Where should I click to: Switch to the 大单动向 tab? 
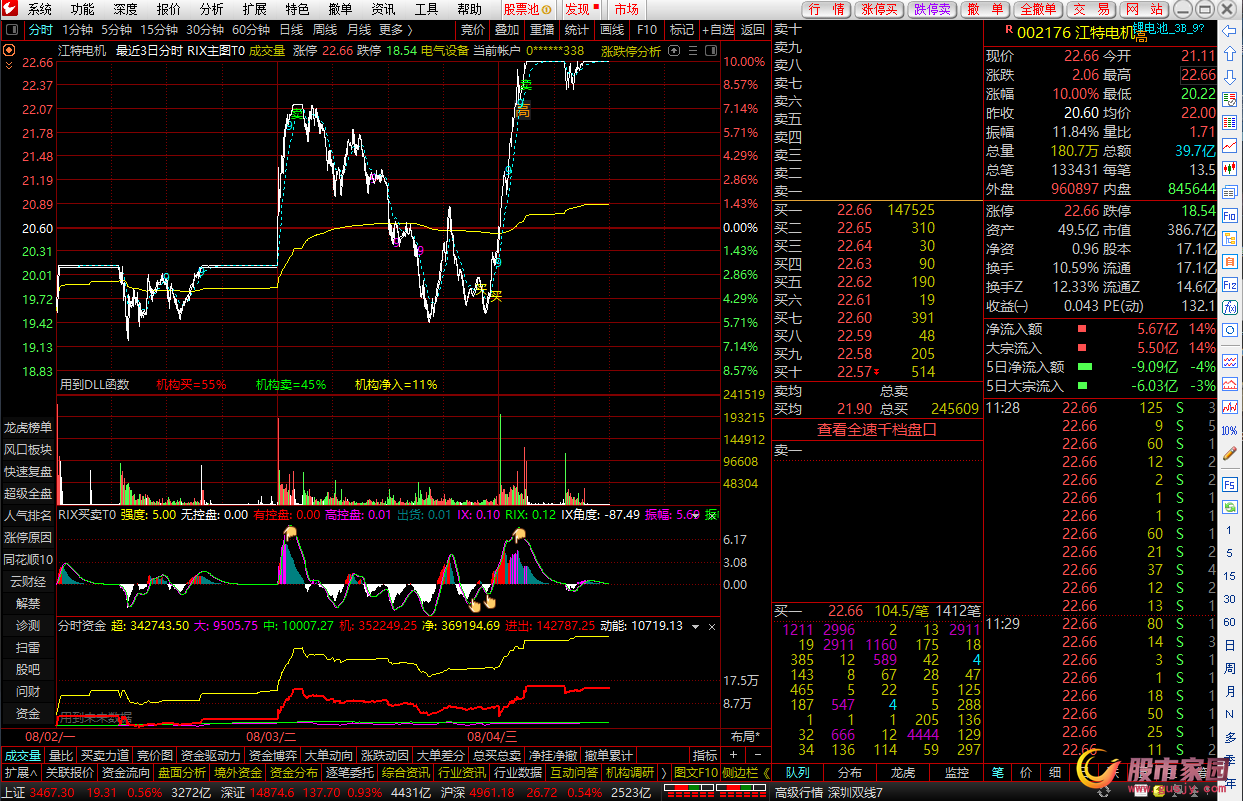click(328, 756)
